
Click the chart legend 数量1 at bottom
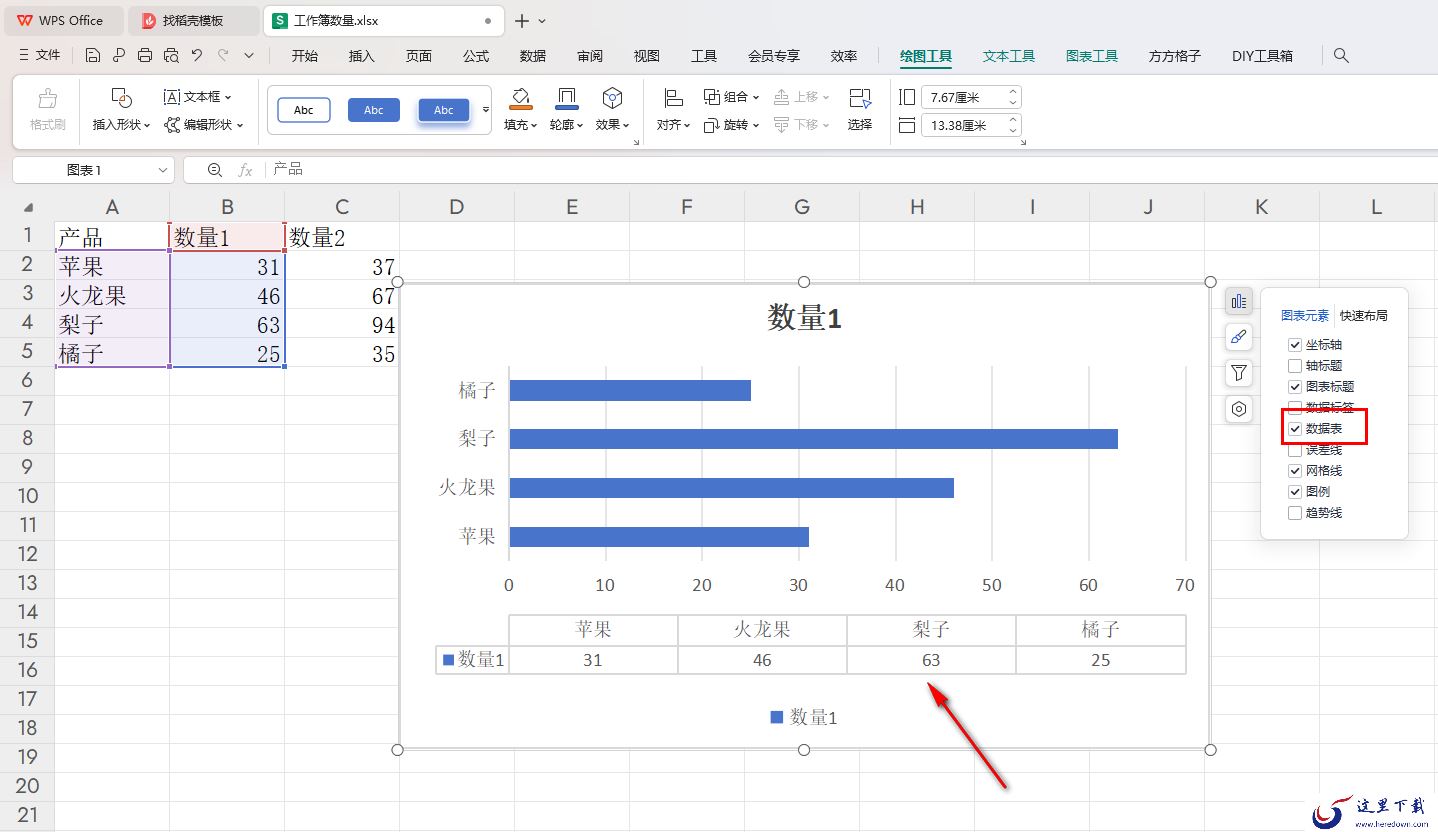804,717
